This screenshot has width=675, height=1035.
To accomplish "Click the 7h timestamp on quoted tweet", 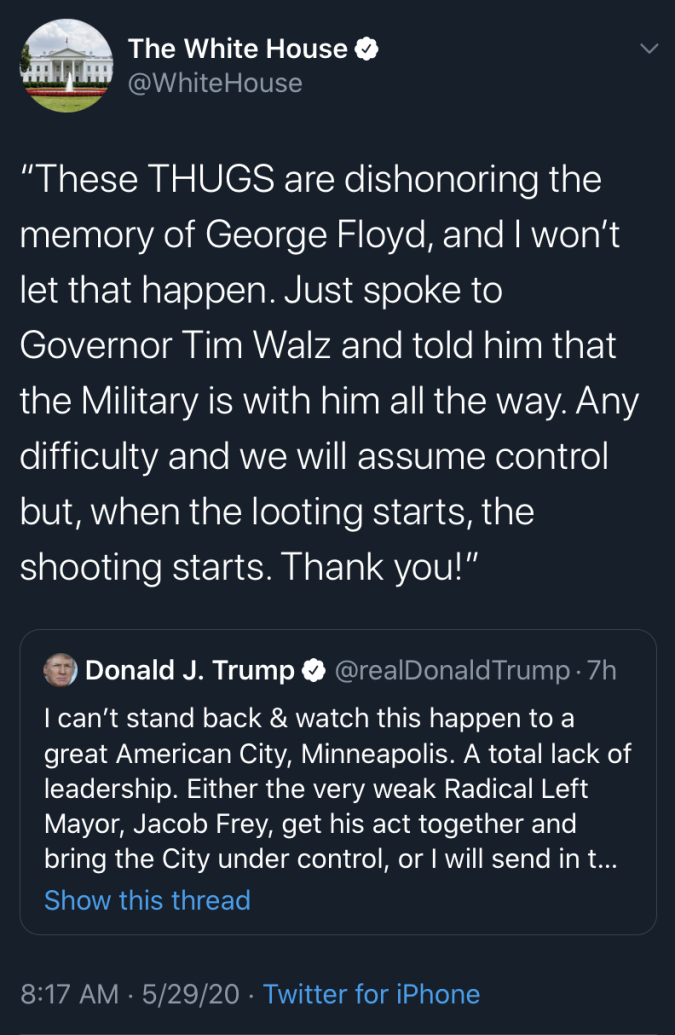I will tap(602, 671).
